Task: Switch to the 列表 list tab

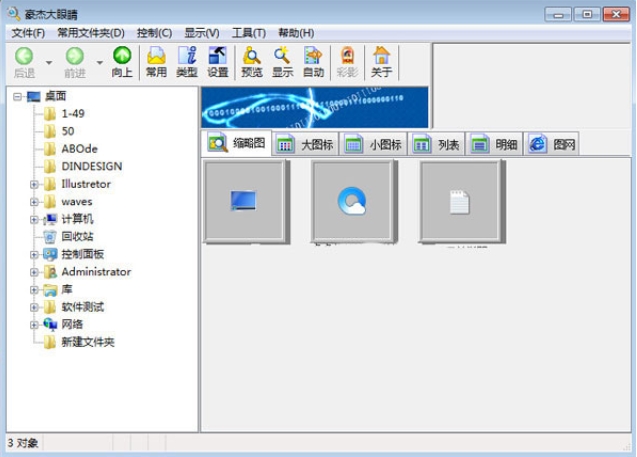Action: click(x=436, y=144)
